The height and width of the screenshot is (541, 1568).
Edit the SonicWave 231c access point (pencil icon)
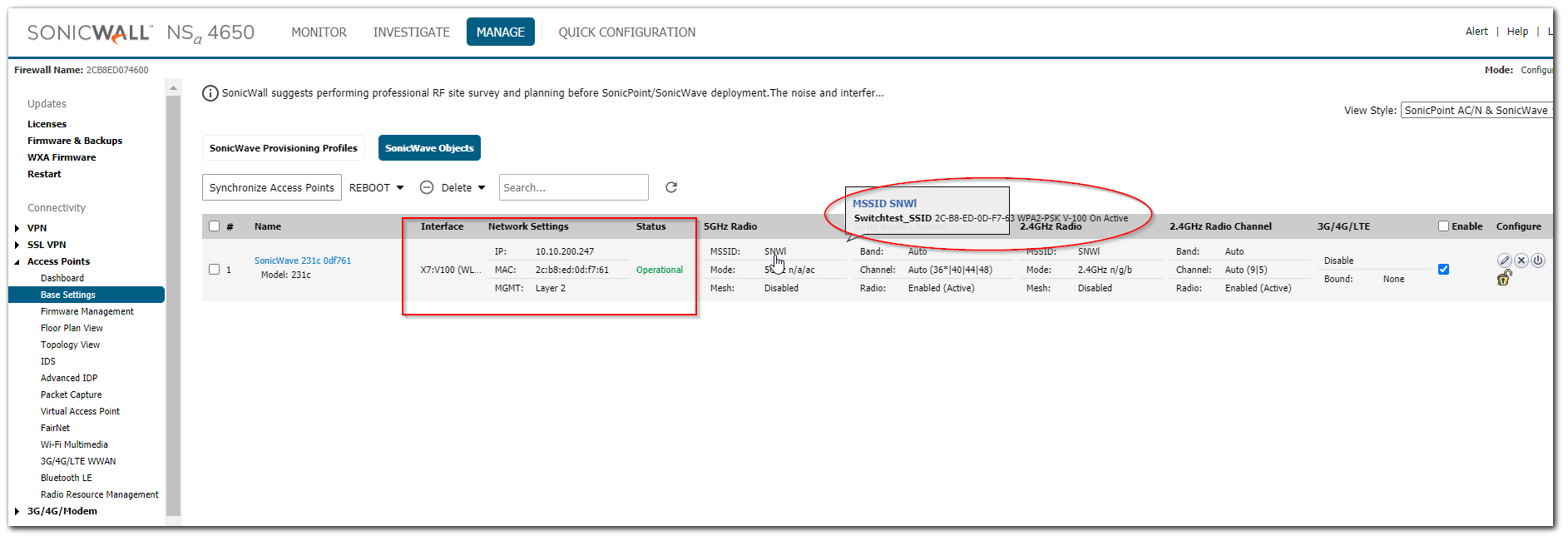(x=1505, y=261)
